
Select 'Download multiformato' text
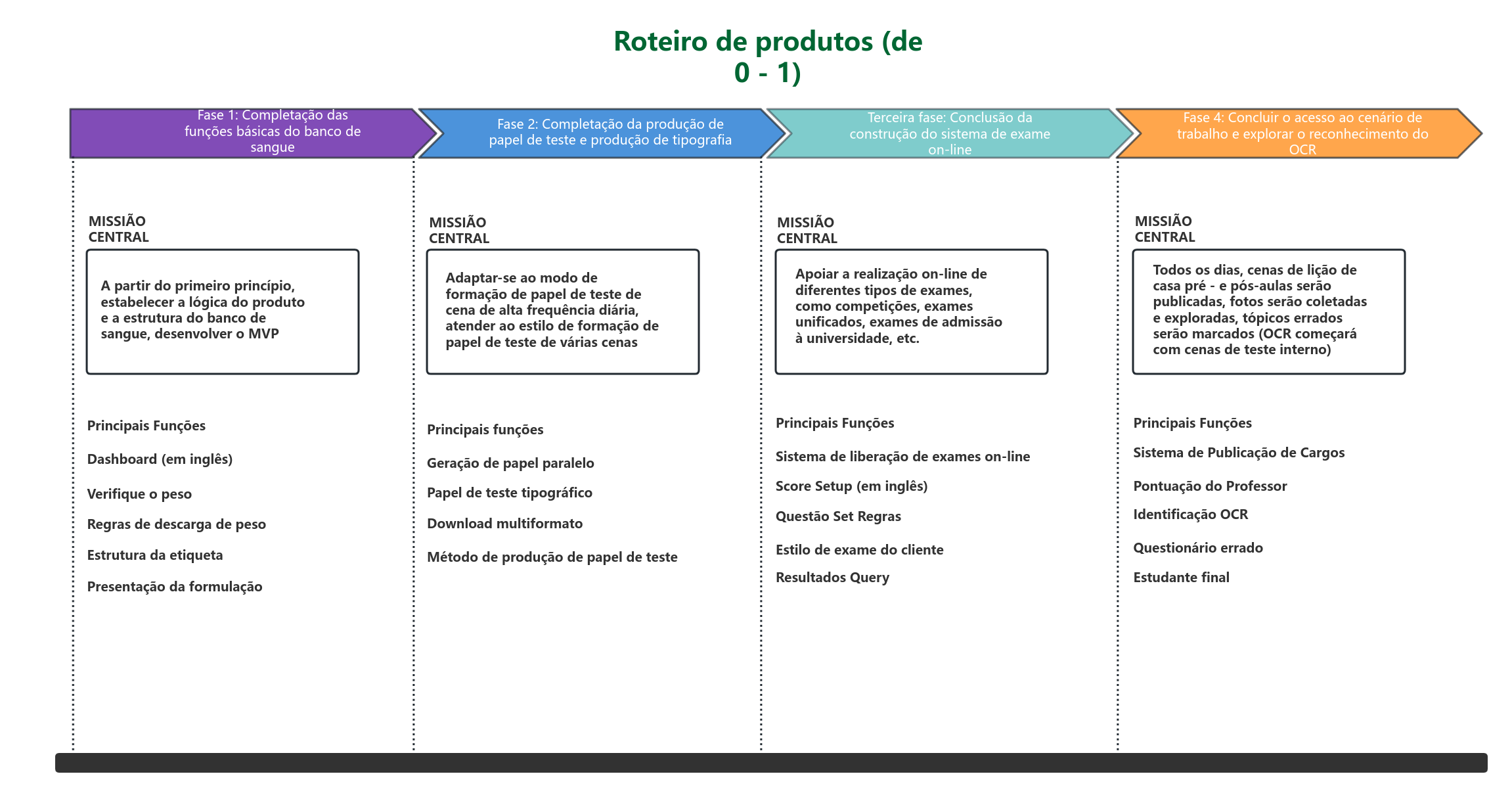[x=505, y=524]
